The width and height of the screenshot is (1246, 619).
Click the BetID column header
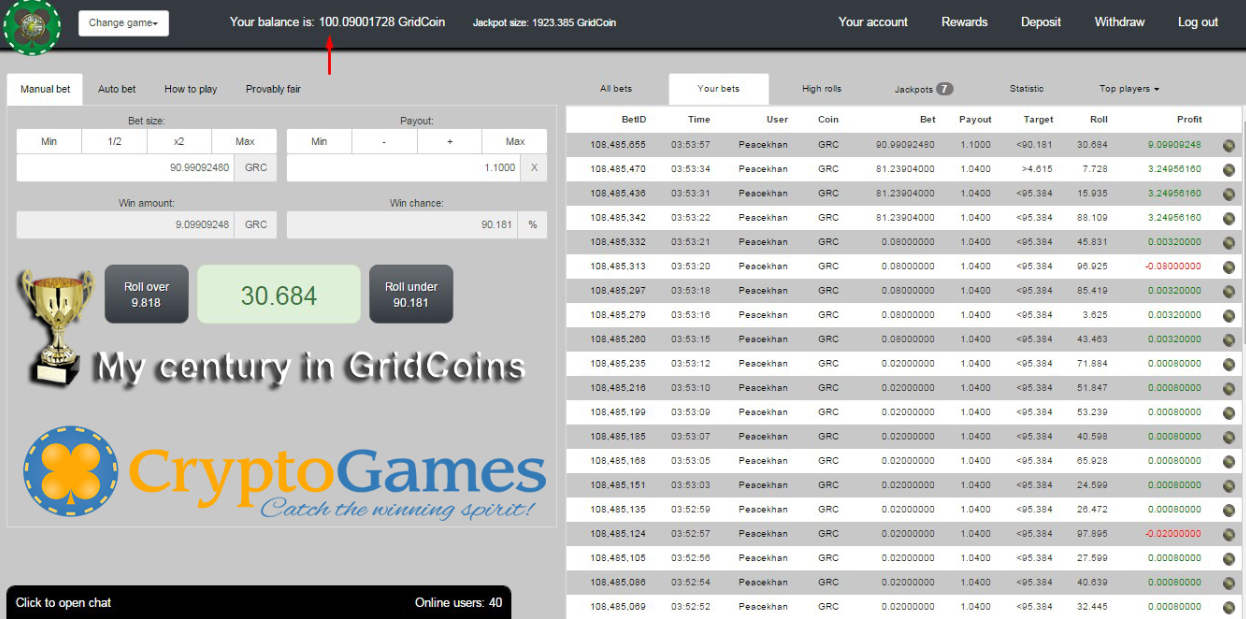click(x=634, y=119)
